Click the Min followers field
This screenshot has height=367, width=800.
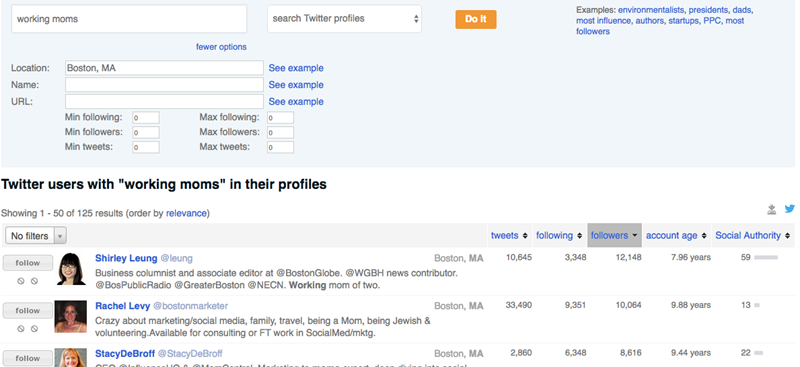coord(146,133)
